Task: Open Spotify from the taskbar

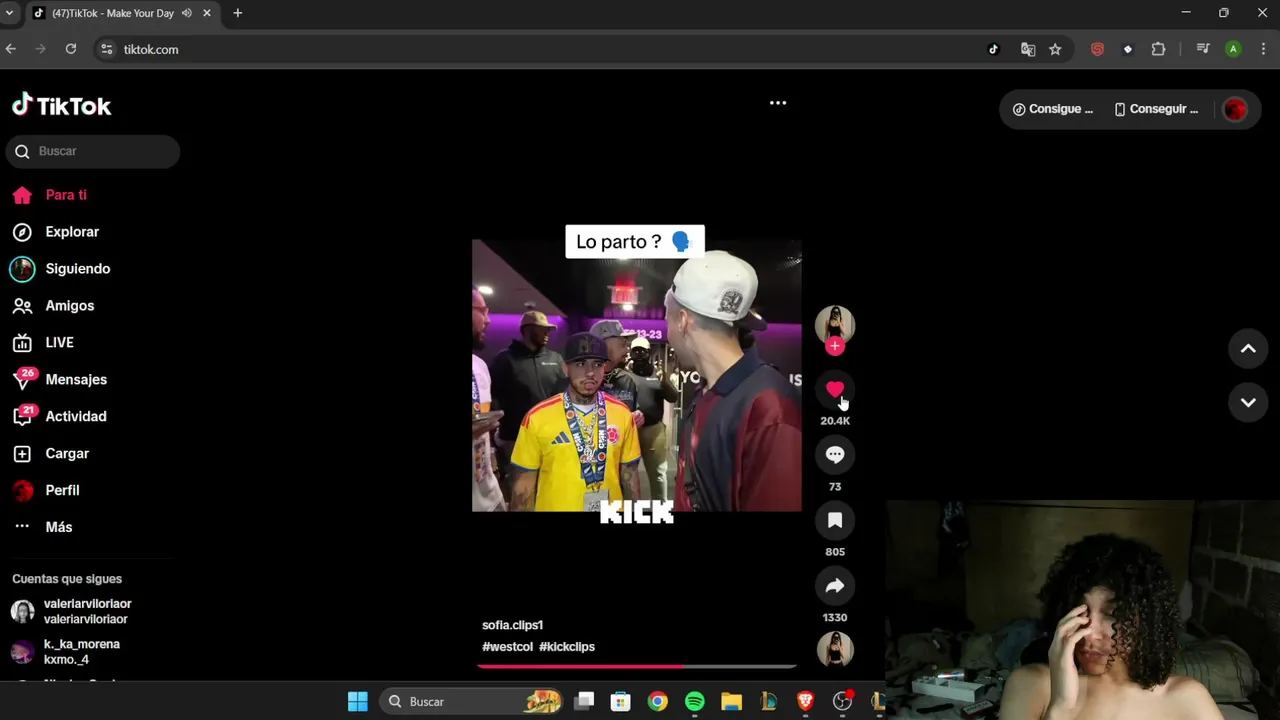Action: [694, 701]
